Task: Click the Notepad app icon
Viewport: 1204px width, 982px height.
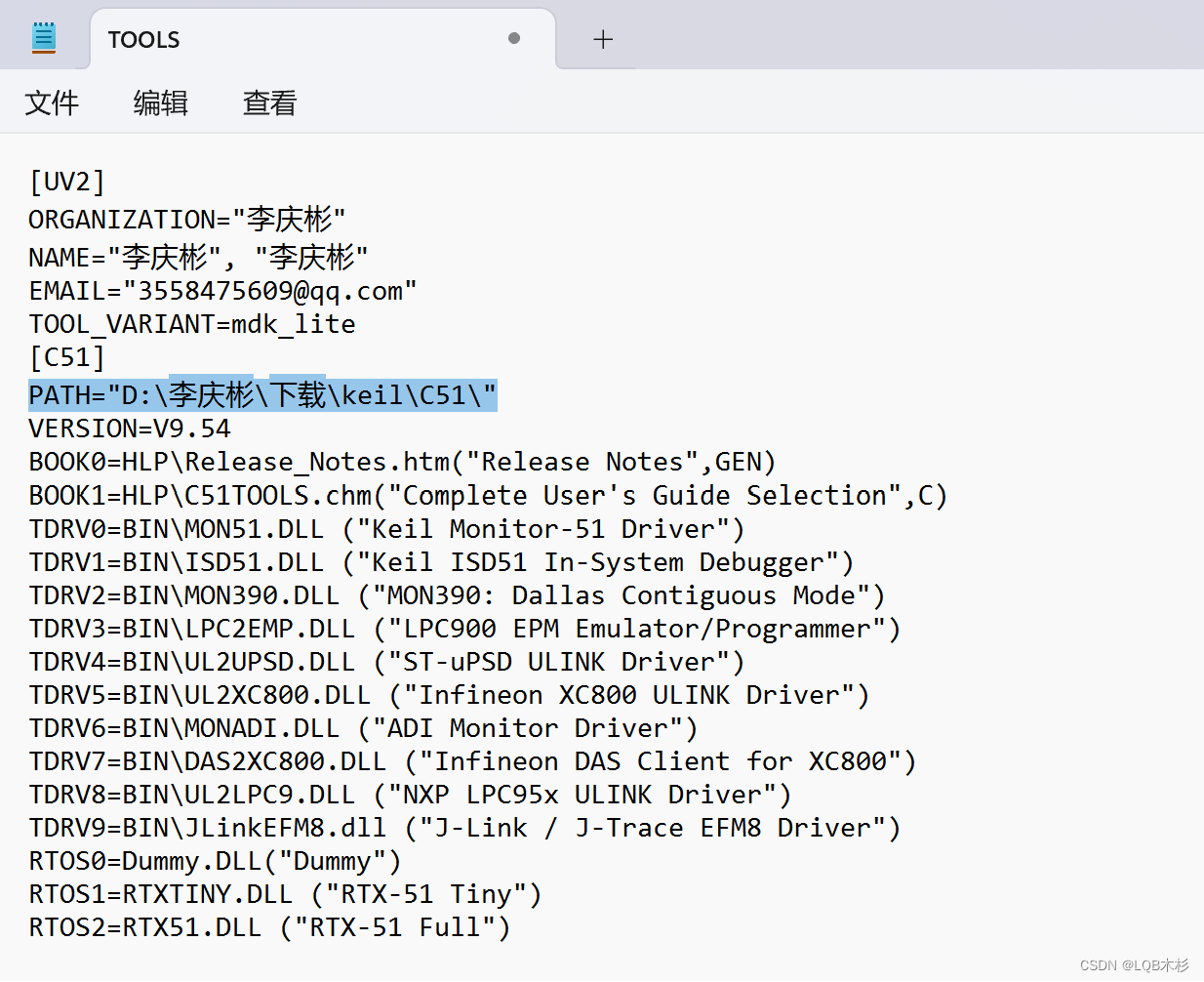Action: click(x=44, y=38)
